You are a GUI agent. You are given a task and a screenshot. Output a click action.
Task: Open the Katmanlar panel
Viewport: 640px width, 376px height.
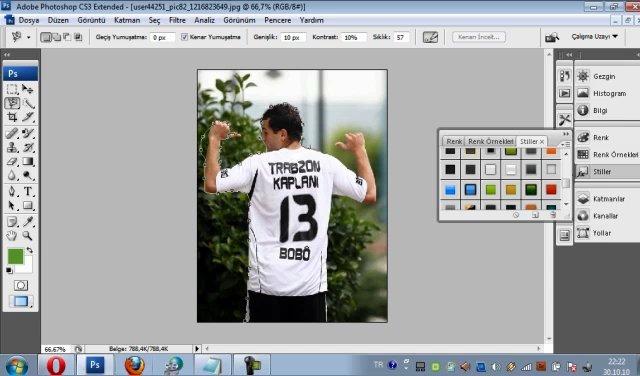pos(607,199)
